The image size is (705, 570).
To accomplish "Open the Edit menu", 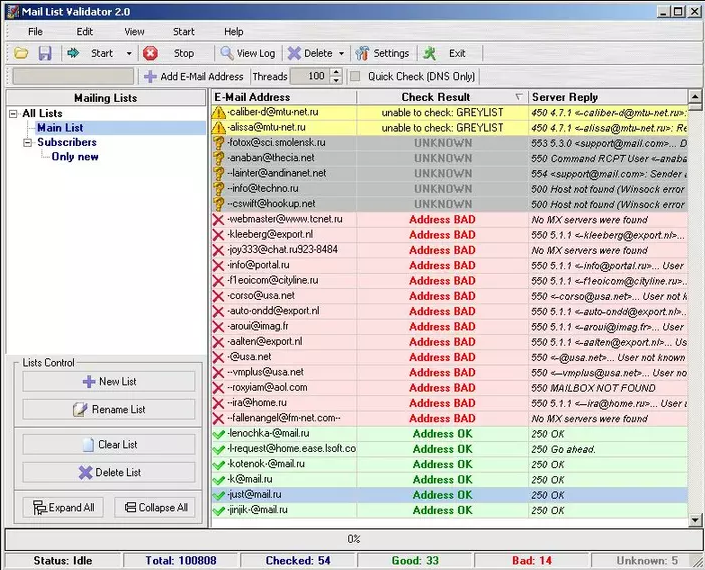I will coord(85,31).
